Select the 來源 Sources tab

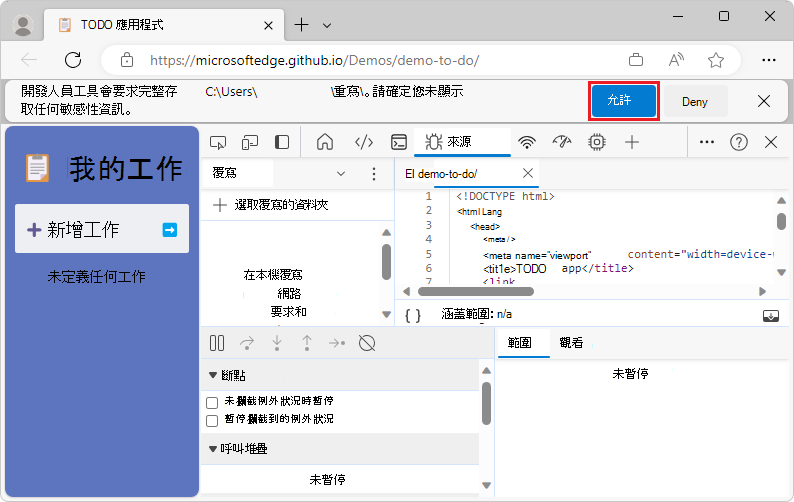(x=462, y=142)
